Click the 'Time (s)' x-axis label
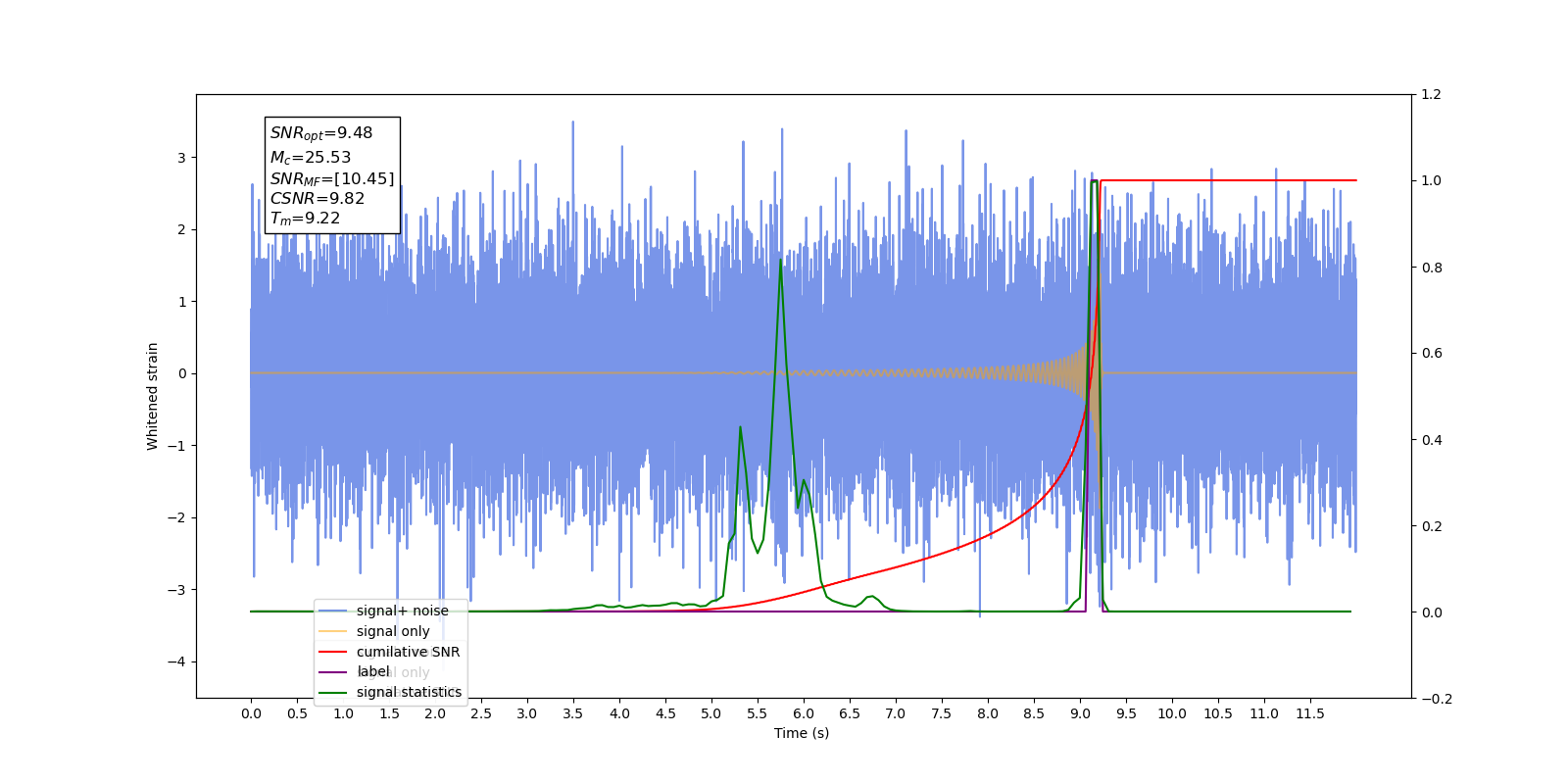 [x=802, y=733]
